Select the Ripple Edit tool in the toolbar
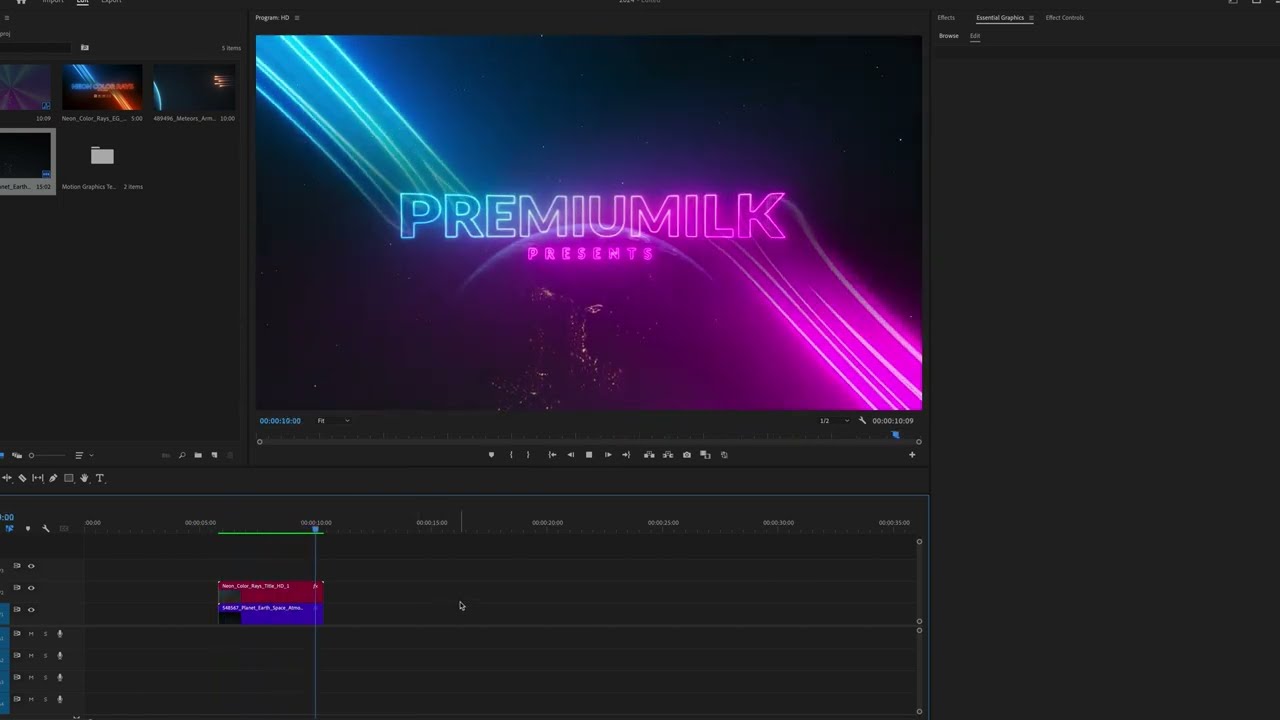Viewport: 1280px width, 720px height. pos(7,478)
